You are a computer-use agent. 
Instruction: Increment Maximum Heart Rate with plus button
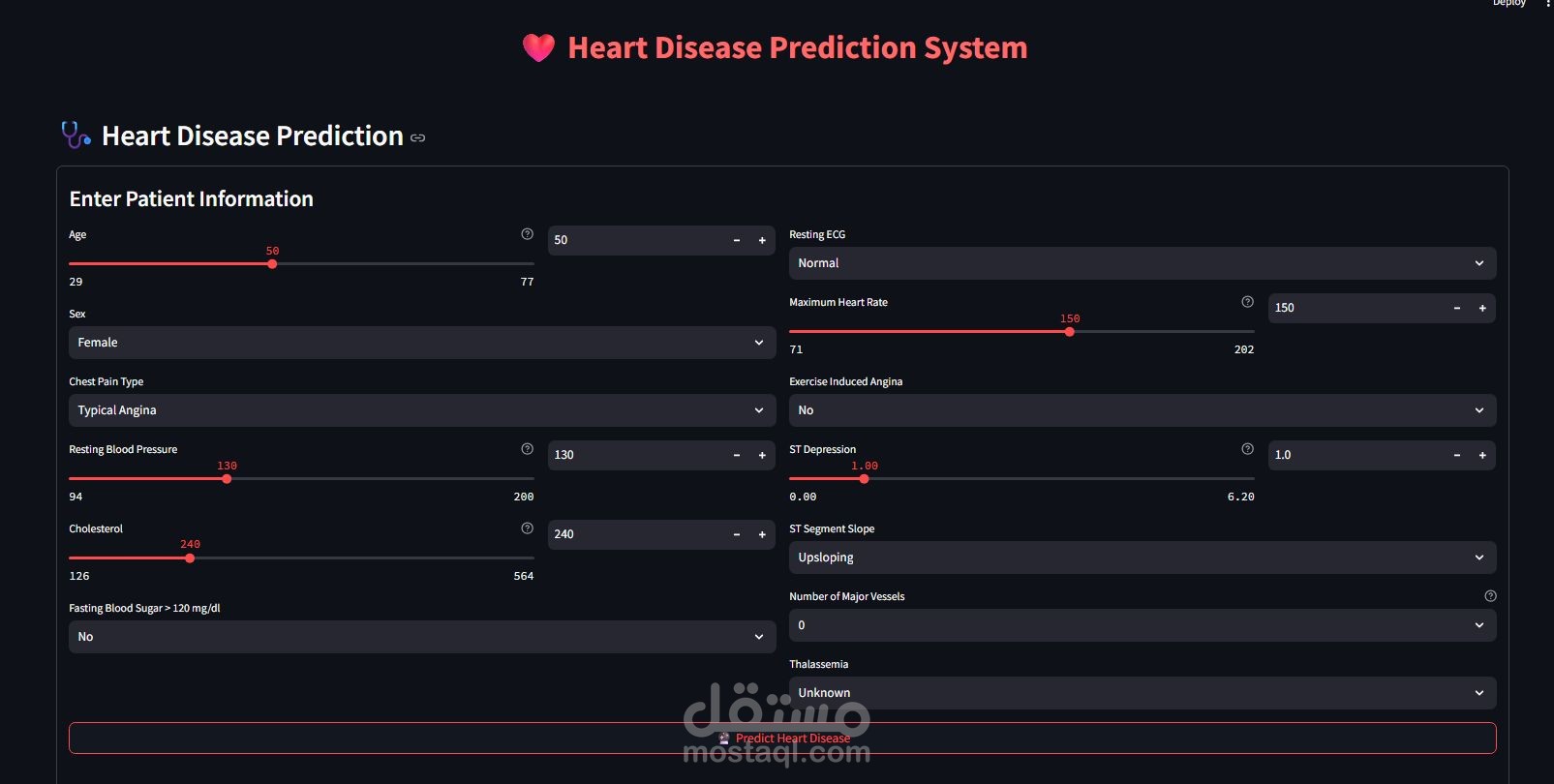(x=1482, y=309)
